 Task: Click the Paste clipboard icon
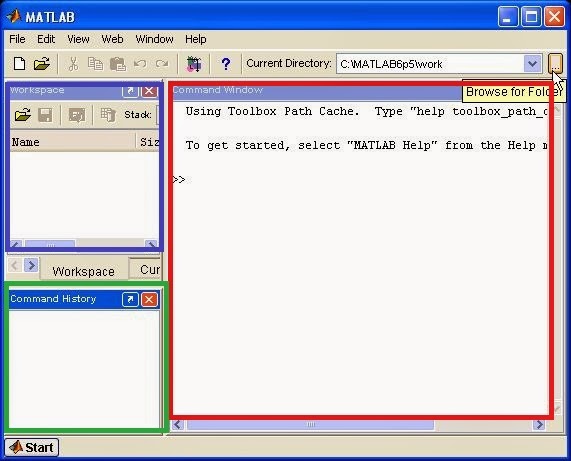pos(118,64)
